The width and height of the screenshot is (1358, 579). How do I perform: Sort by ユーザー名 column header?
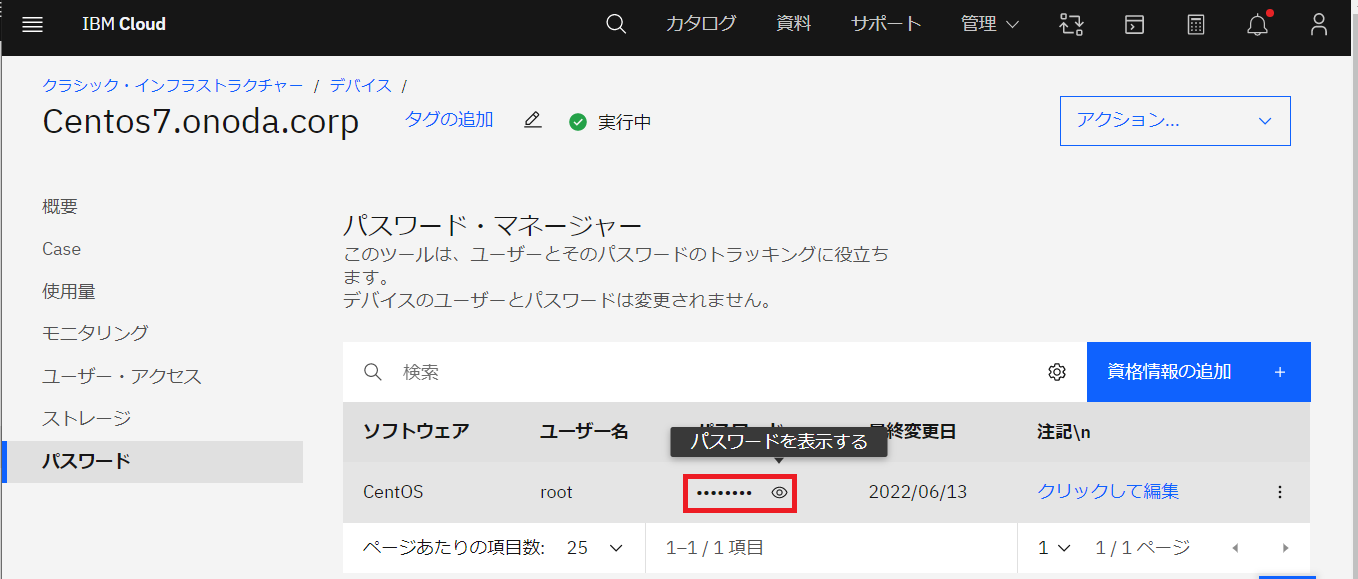(x=584, y=431)
